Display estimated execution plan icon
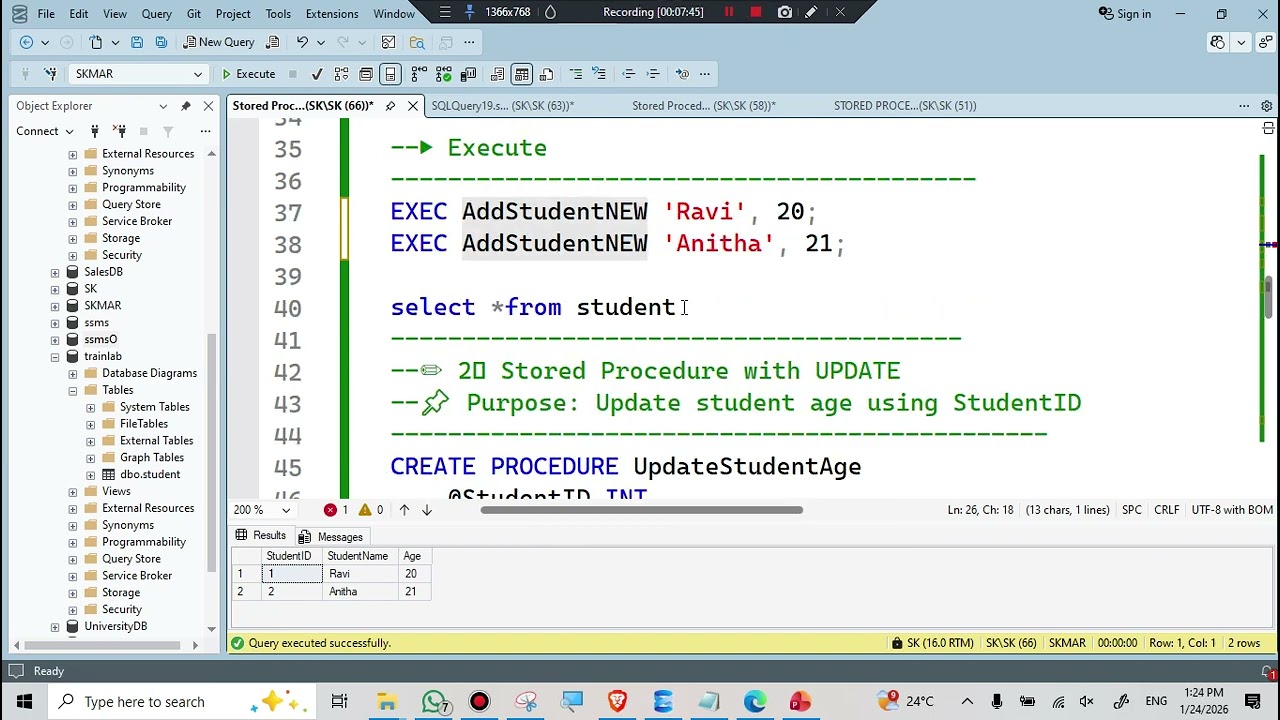Screen dimensions: 1280x720 coord(342,74)
